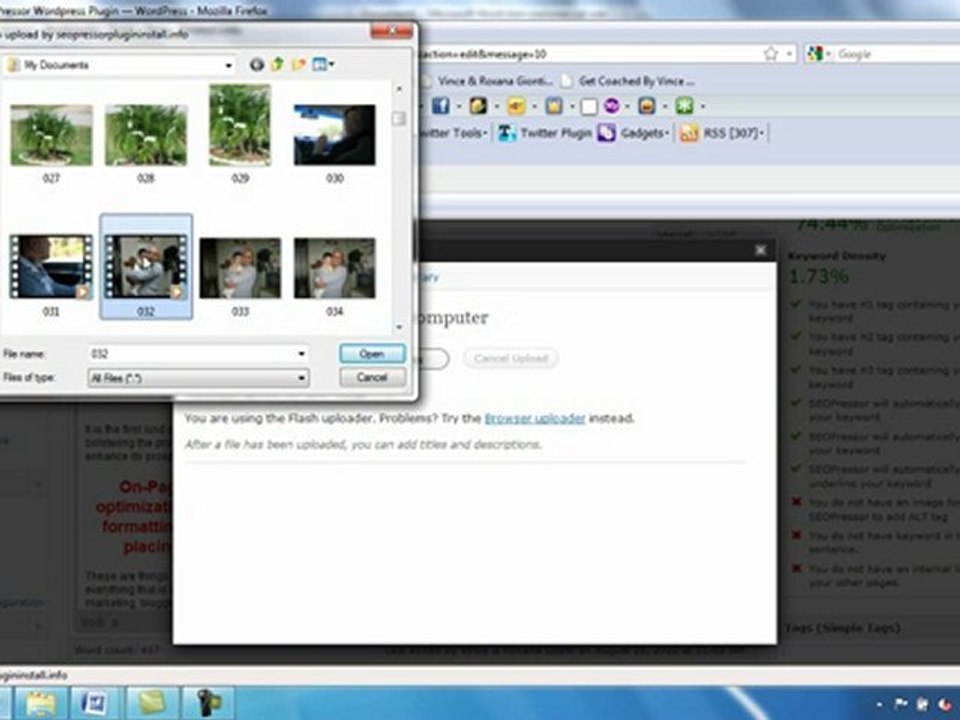The image size is (960, 720).
Task: Click the Browser uploader link
Action: click(534, 418)
